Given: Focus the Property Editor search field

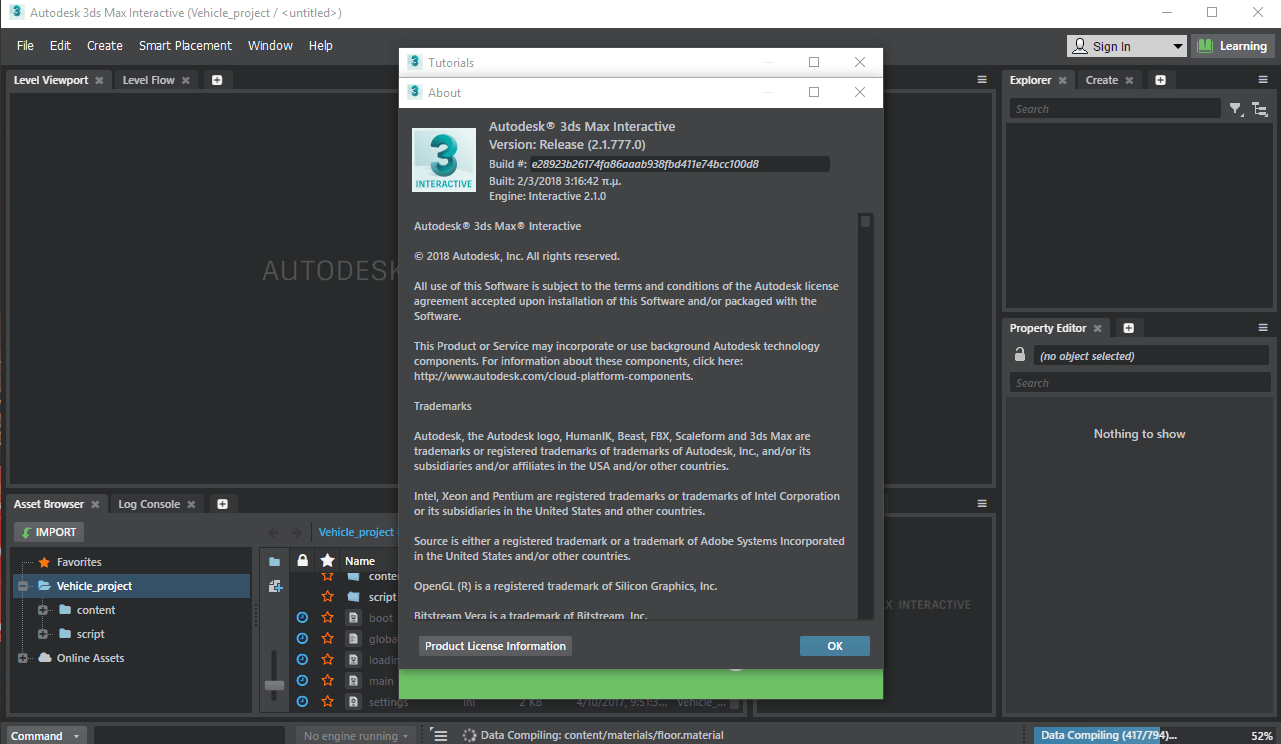Looking at the screenshot, I should 1138,383.
